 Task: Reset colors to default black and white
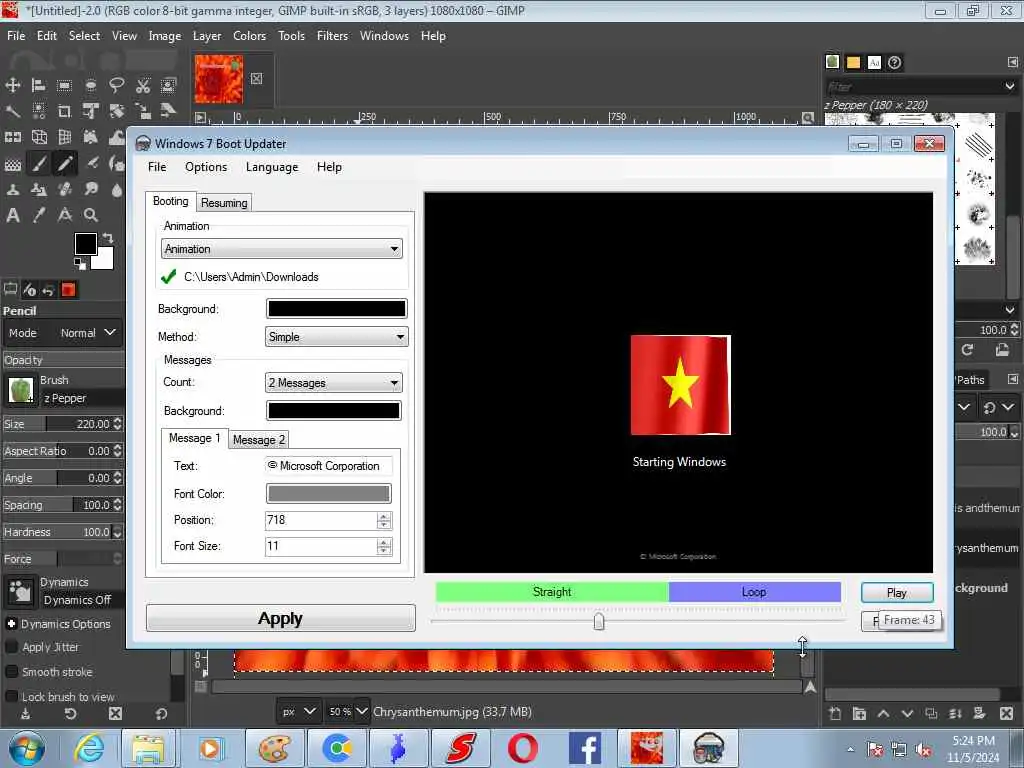click(x=80, y=264)
